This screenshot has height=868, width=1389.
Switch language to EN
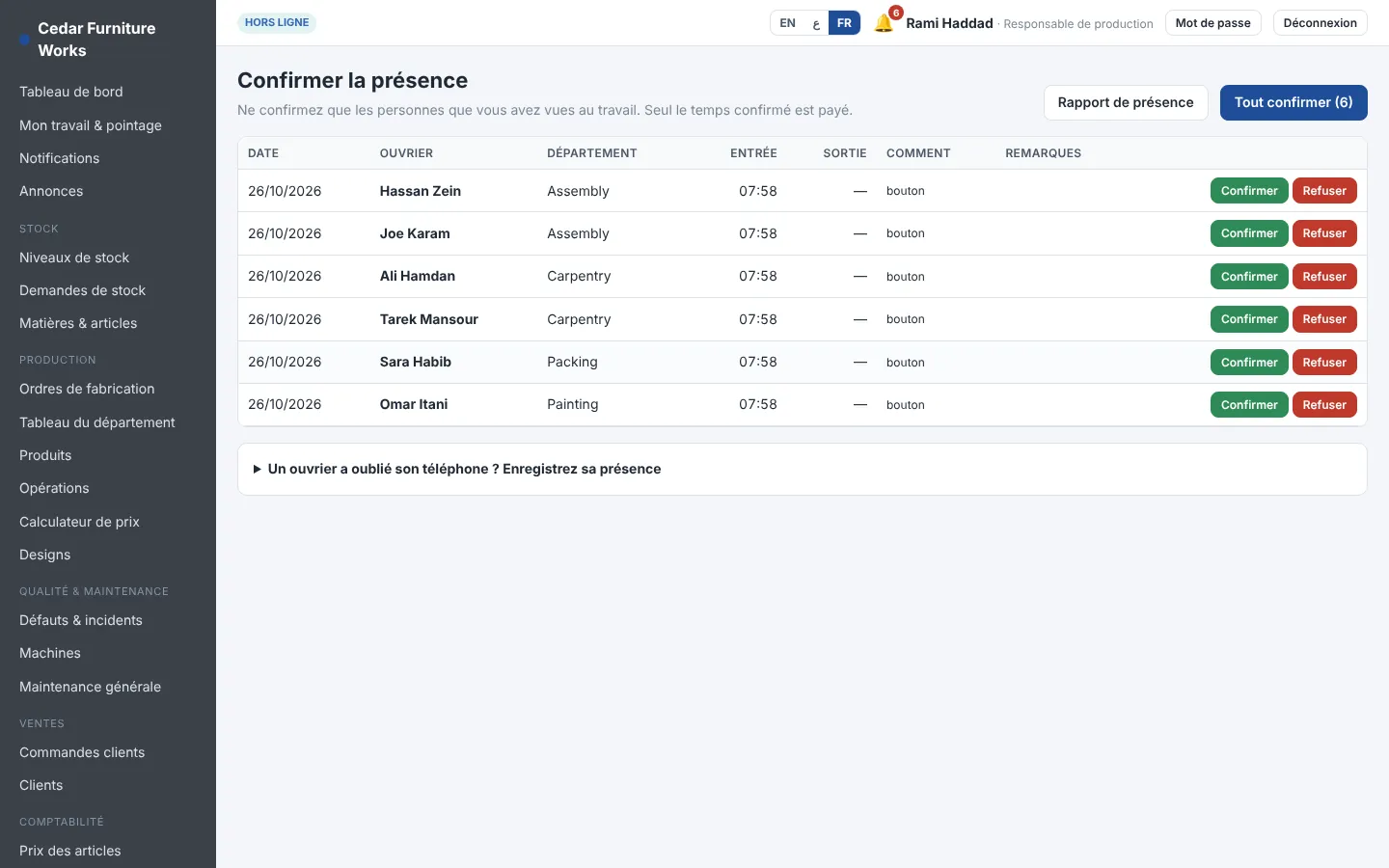(787, 23)
